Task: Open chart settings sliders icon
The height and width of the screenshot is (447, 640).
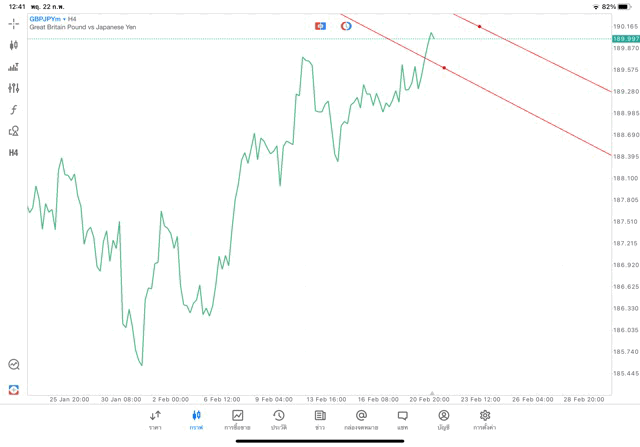Action: 13,88
